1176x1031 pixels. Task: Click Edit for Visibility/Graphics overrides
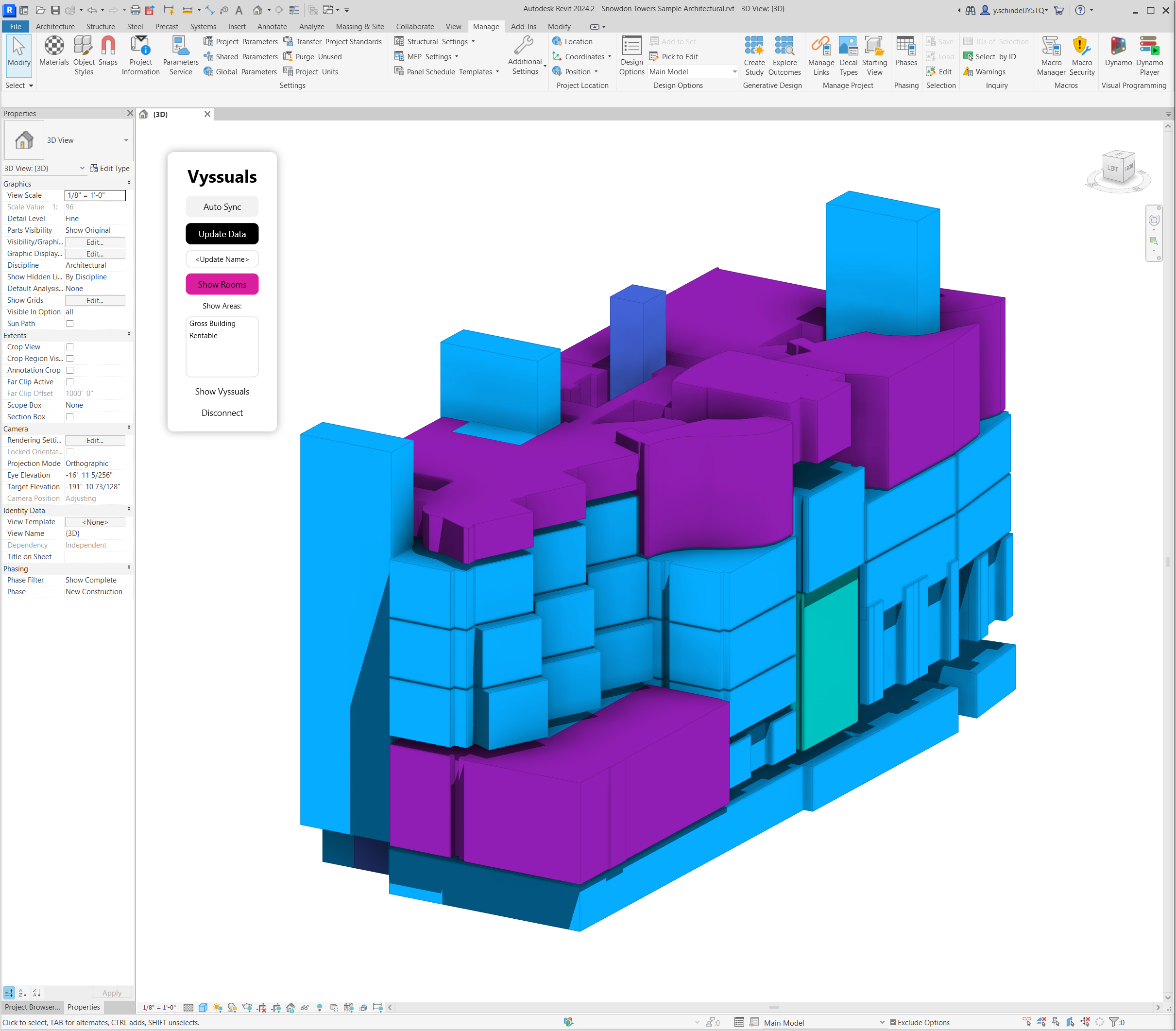(x=95, y=242)
